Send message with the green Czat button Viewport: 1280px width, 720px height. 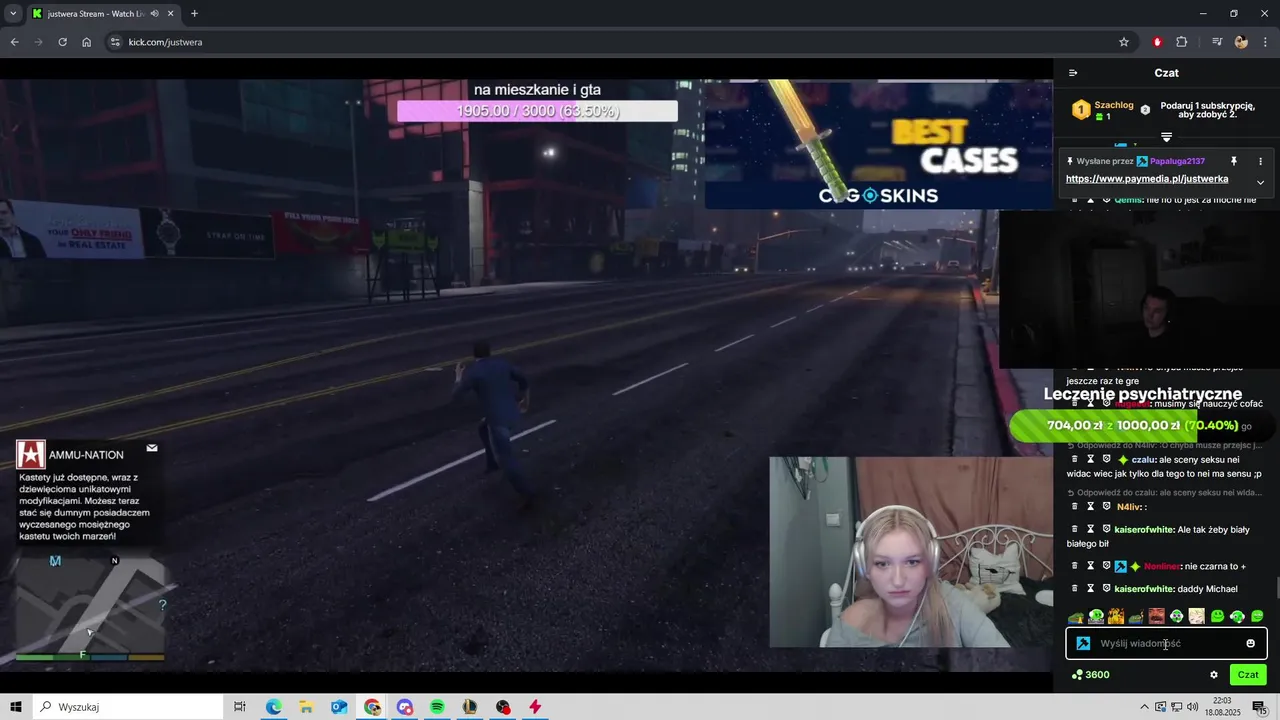point(1248,675)
